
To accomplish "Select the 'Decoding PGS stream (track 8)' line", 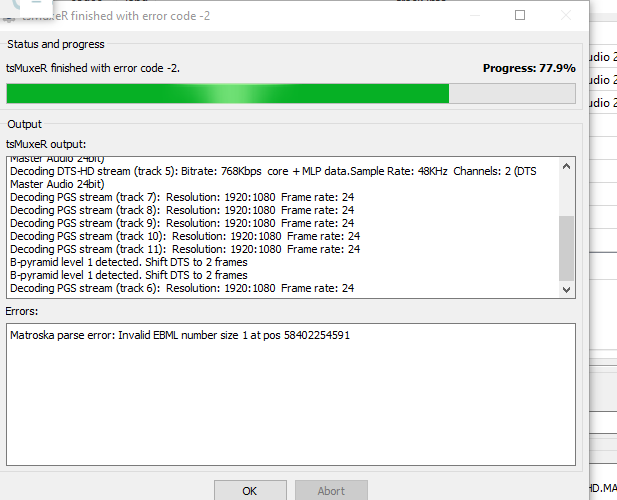I will pyautogui.click(x=182, y=210).
